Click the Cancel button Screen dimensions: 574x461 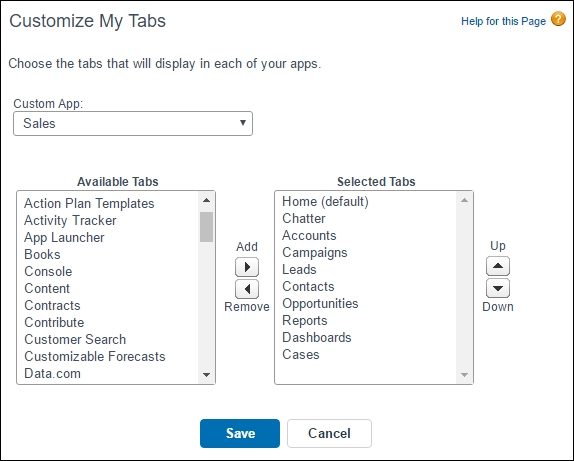tap(329, 434)
